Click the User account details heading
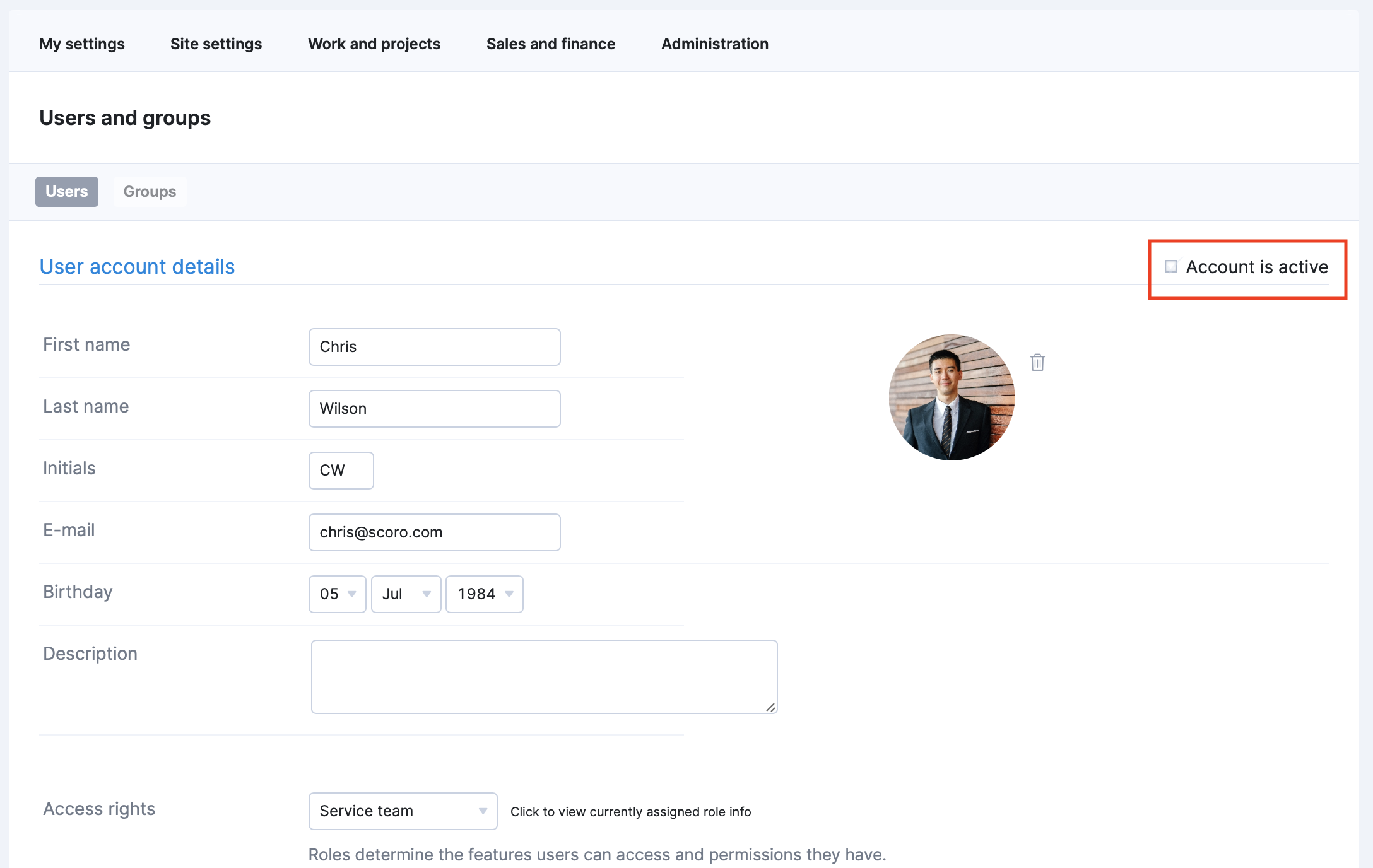The height and width of the screenshot is (868, 1373). pyautogui.click(x=137, y=266)
